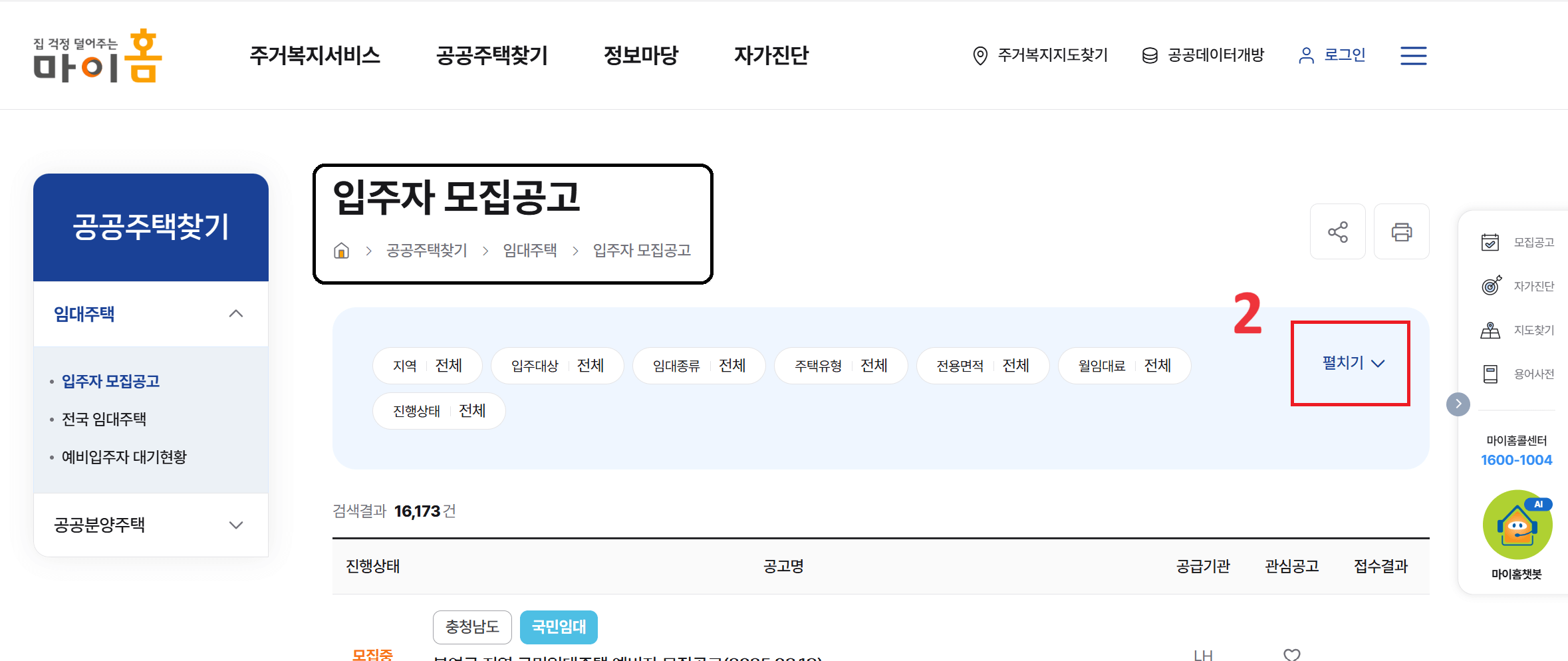This screenshot has height=661, width=1568.
Task: Click the share icon
Action: (1337, 231)
